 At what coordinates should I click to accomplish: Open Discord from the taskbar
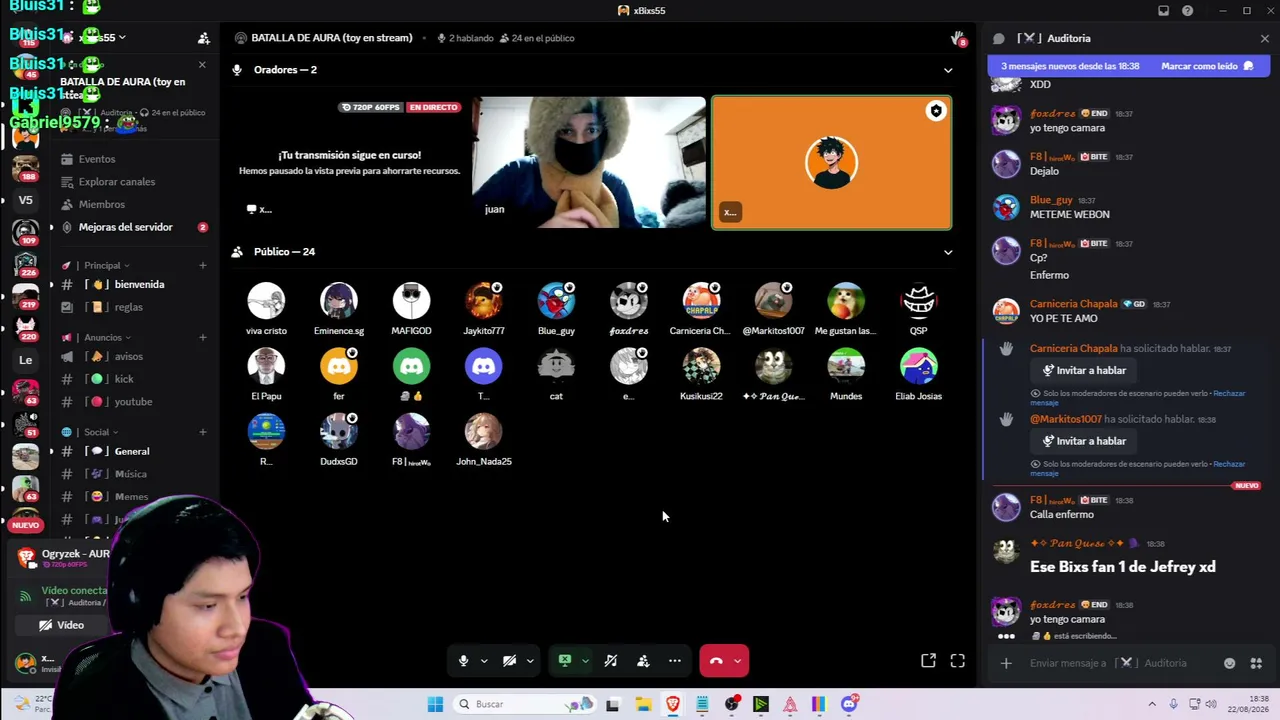[x=849, y=704]
